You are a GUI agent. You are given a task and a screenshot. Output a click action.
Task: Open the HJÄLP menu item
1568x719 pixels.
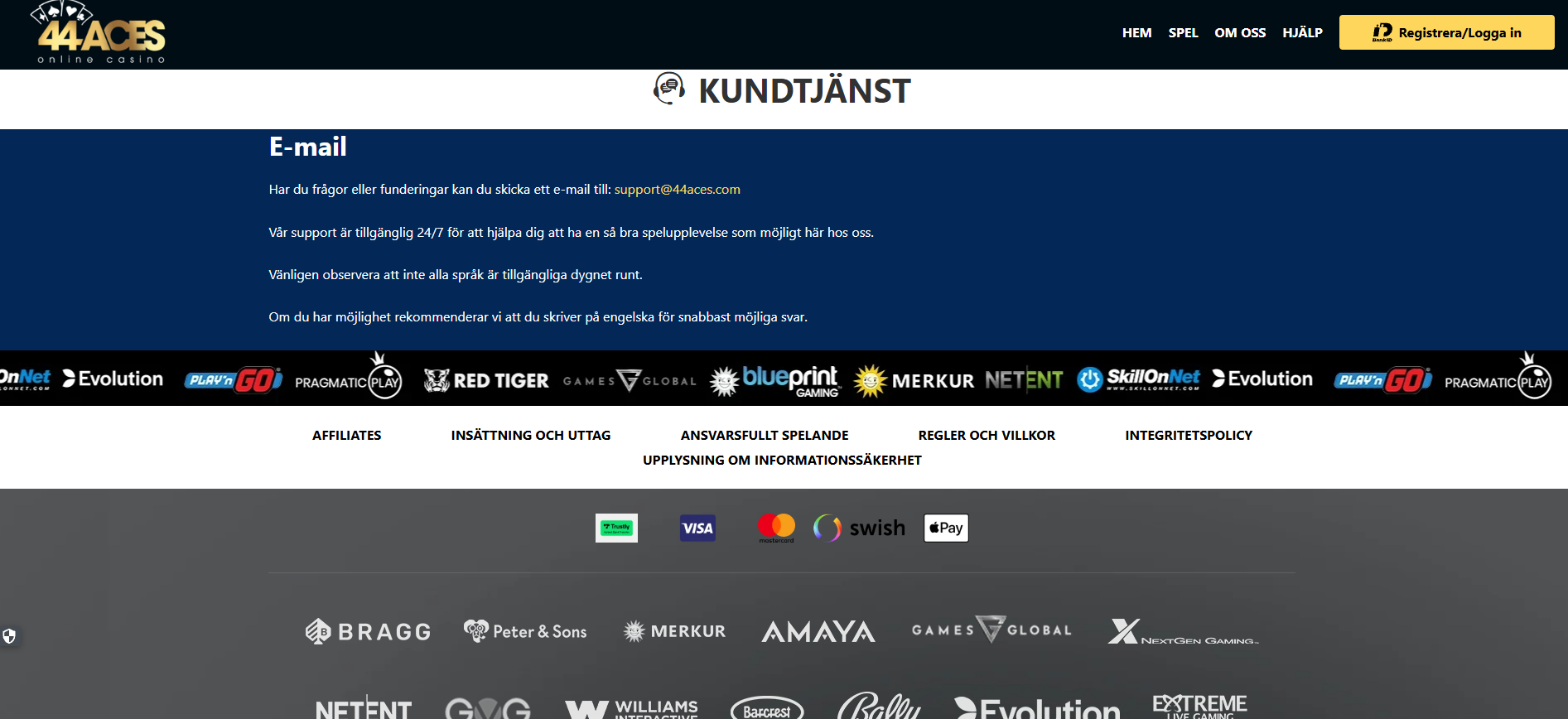pyautogui.click(x=1302, y=33)
